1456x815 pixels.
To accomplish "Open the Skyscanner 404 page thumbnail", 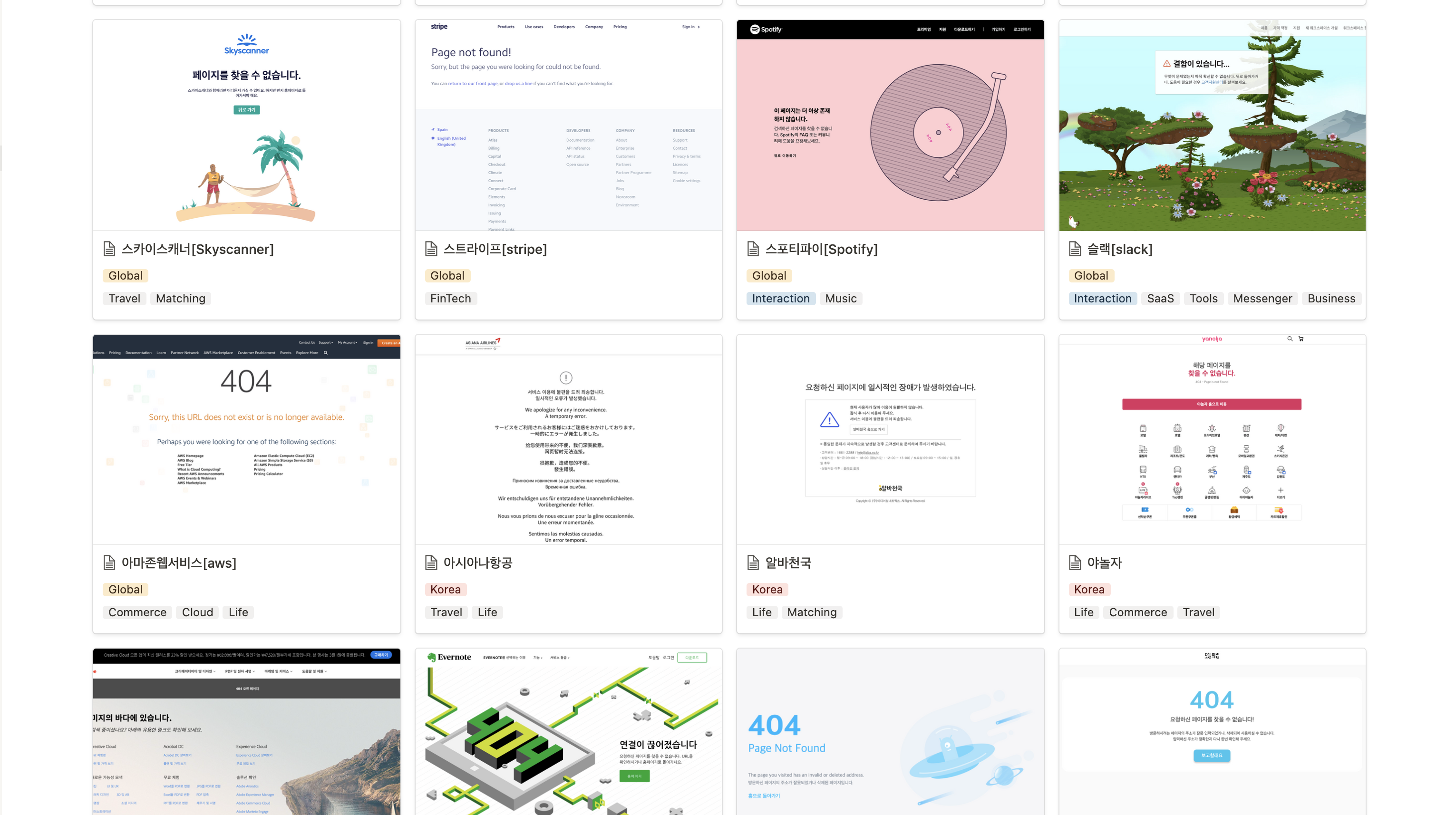I will (x=246, y=126).
